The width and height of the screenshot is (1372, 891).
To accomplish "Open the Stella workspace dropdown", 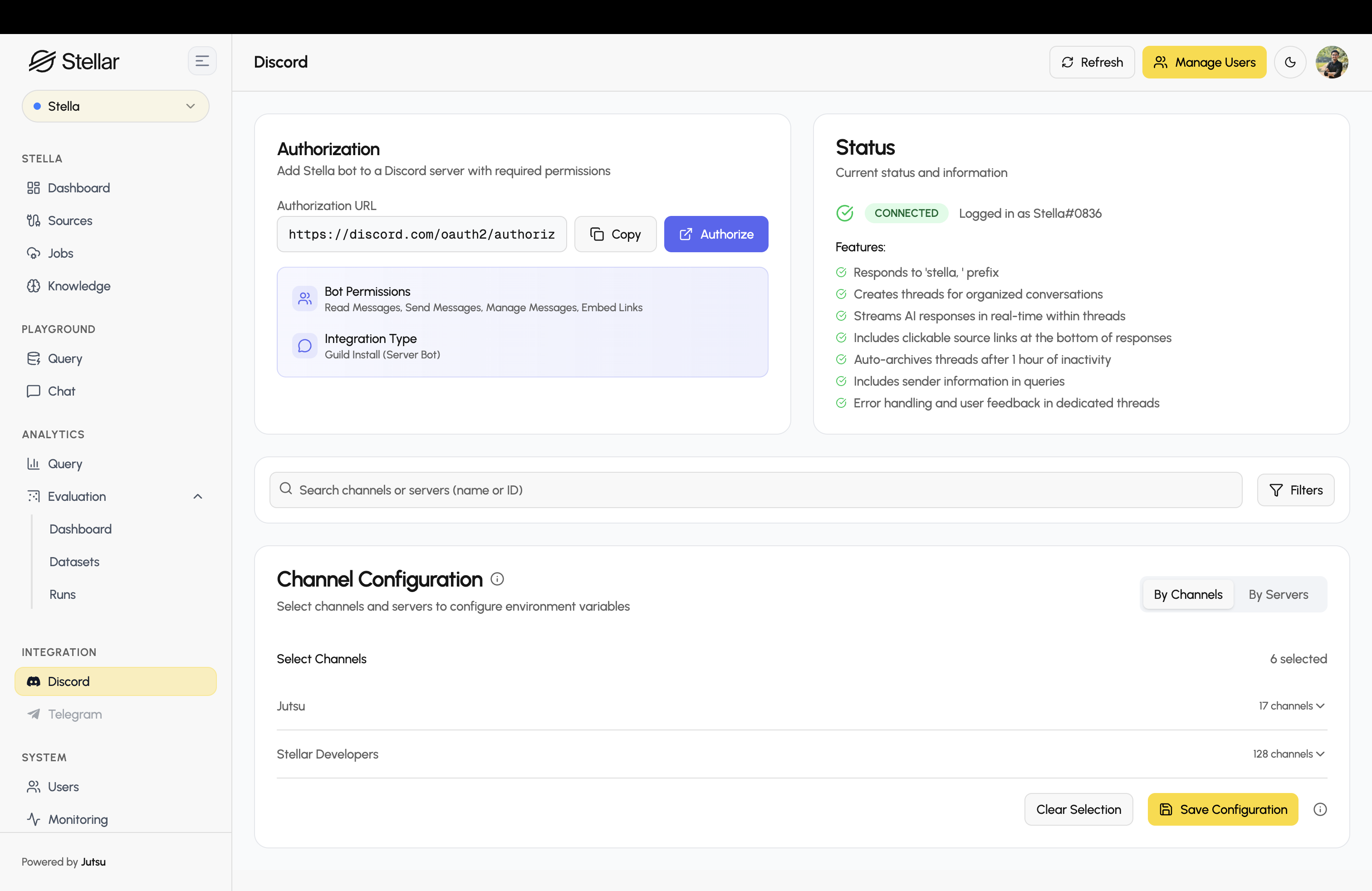I will (x=115, y=106).
